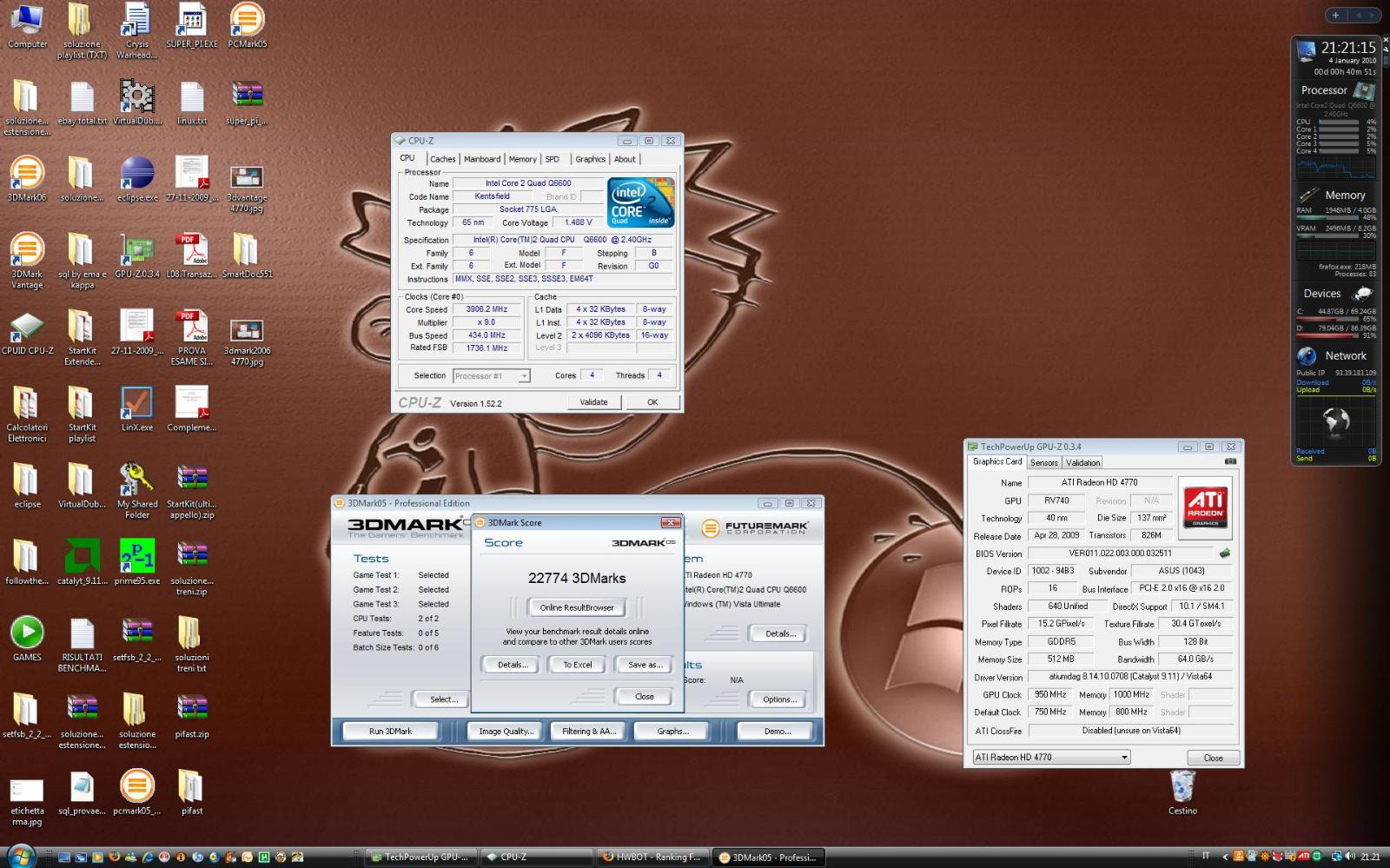
Task: Switch to CPU-Z Mainboard tab
Action: 481,159
